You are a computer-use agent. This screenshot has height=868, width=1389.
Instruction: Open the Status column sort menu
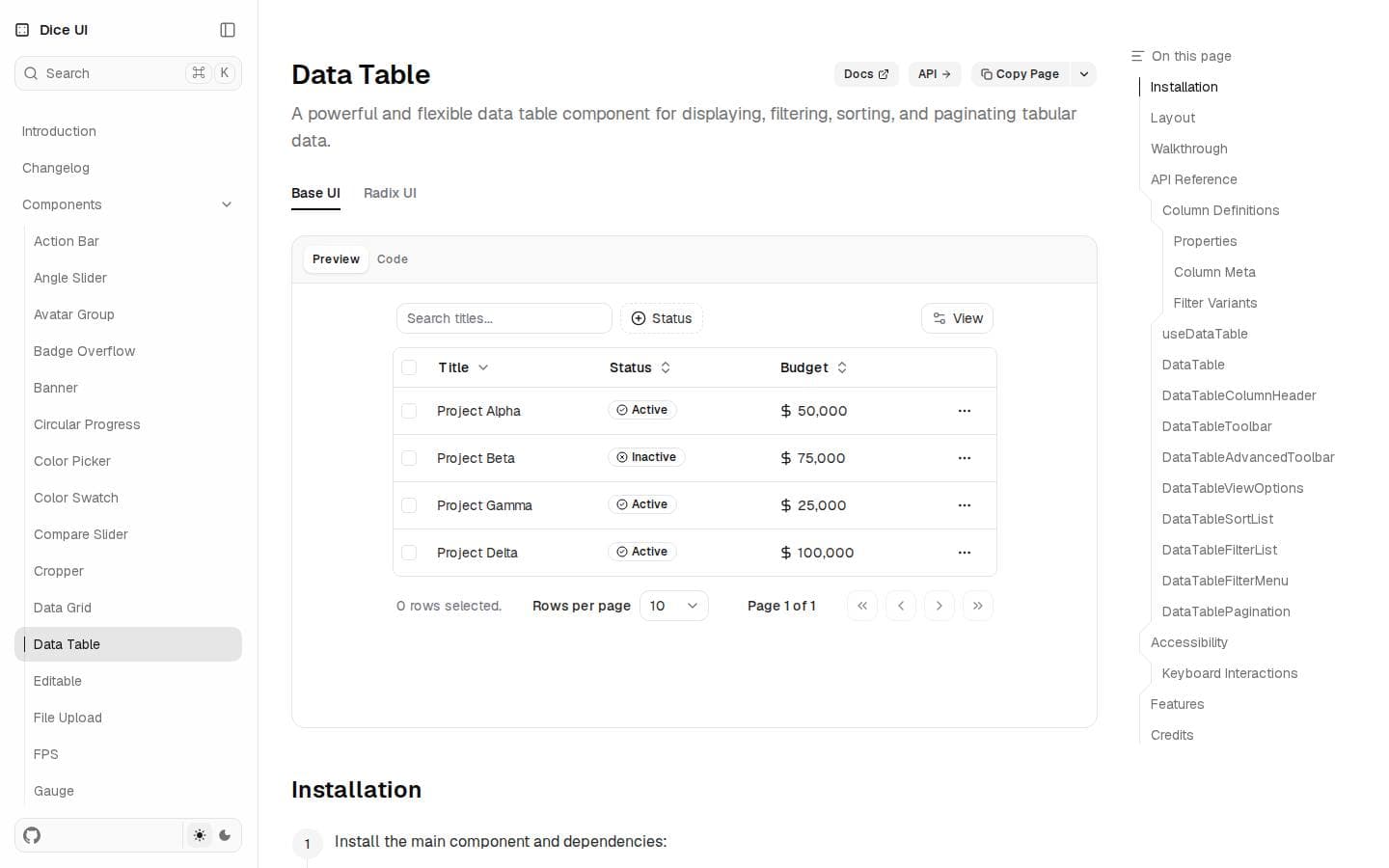click(640, 367)
